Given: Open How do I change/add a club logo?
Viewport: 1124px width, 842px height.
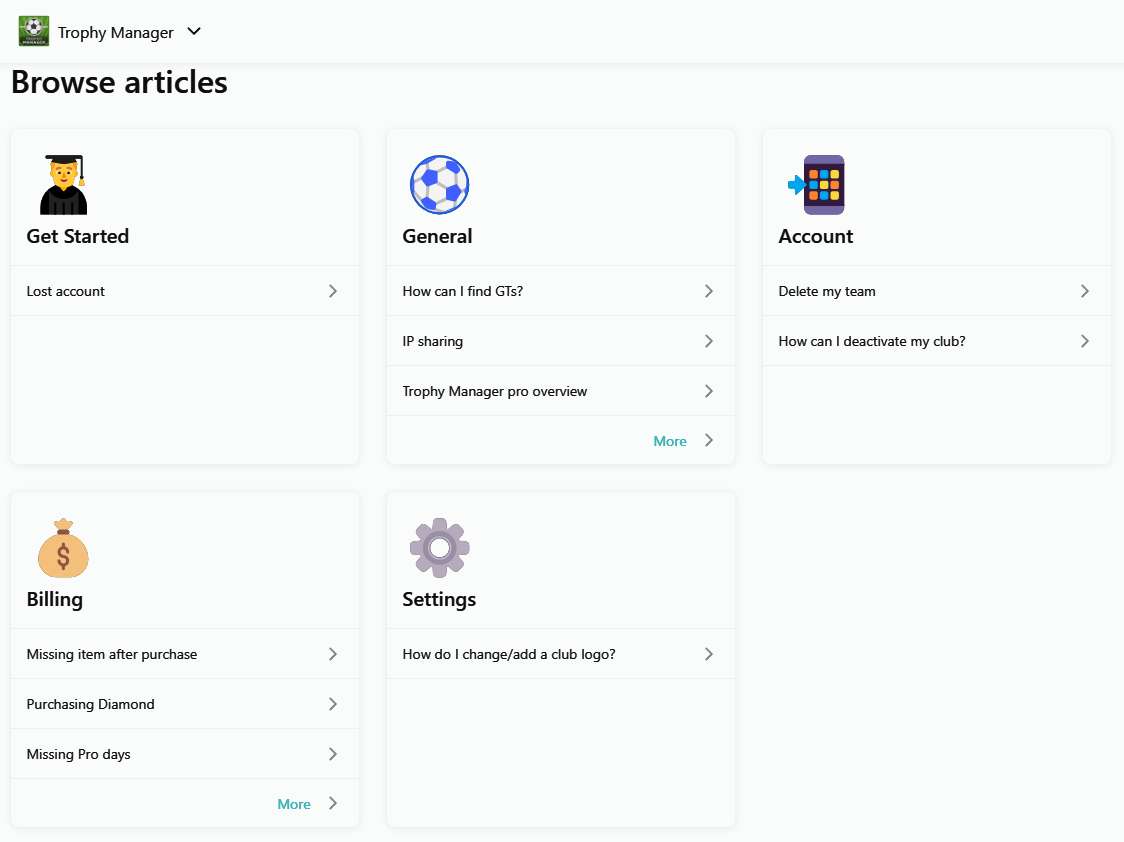Looking at the screenshot, I should click(561, 654).
